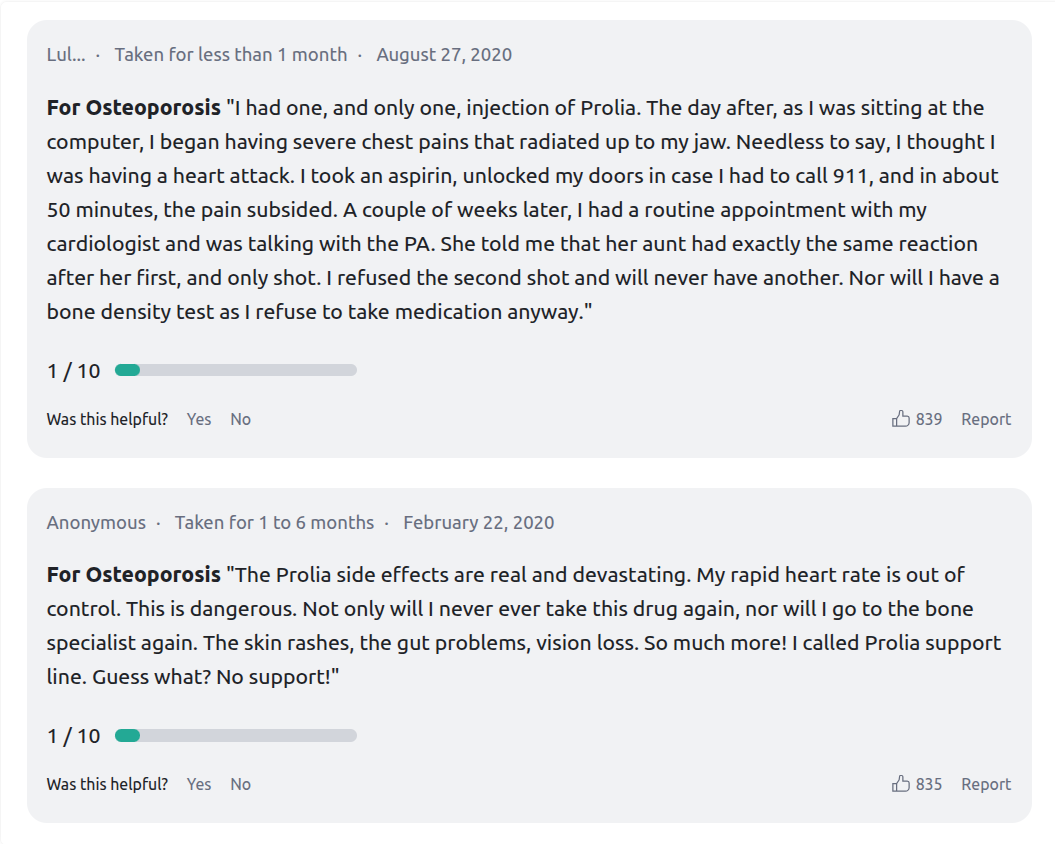Click thumbs-up icon on the 839-likes review
The image size is (1055, 844).
900,419
